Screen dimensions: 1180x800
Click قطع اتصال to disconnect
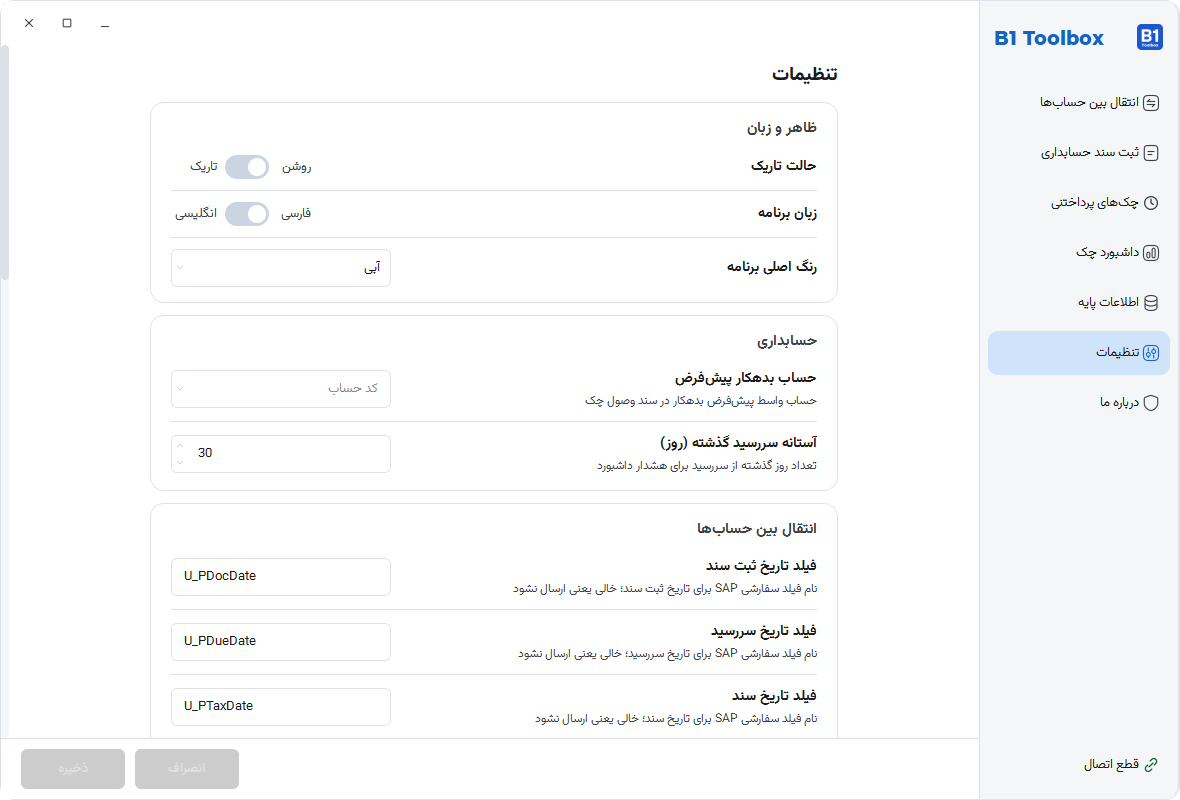tap(1078, 765)
